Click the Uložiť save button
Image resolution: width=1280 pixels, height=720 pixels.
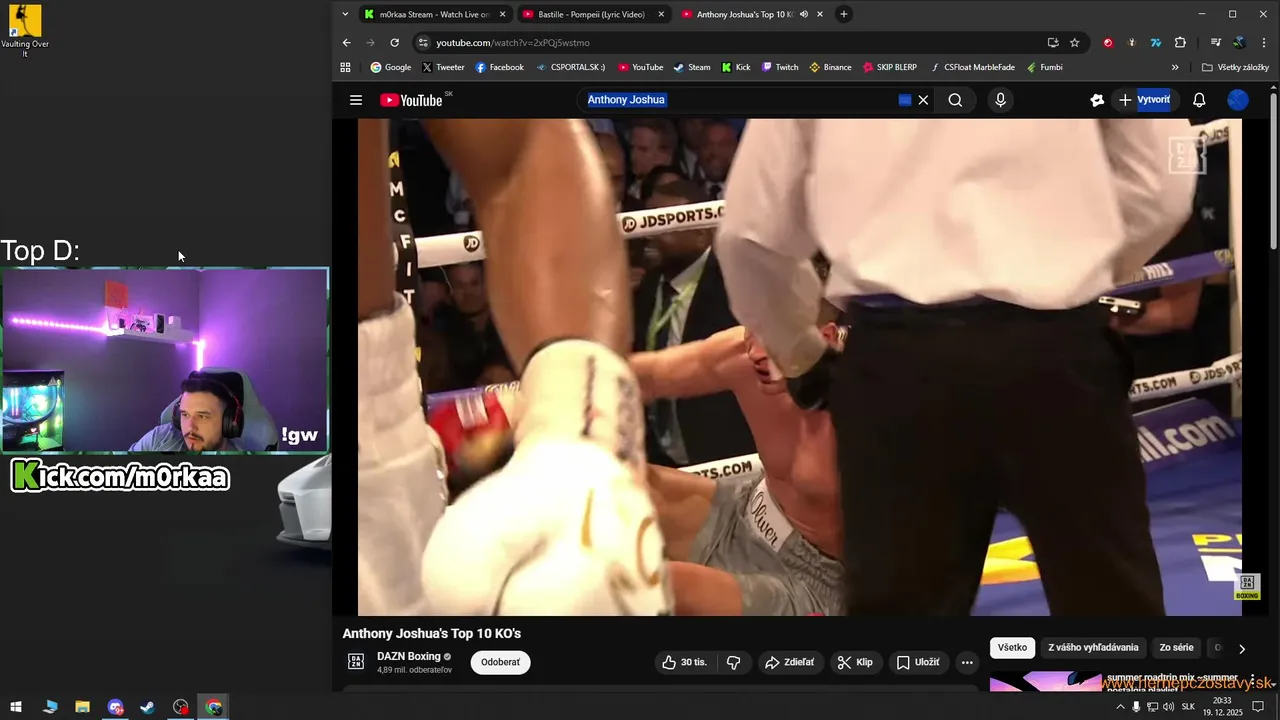point(918,662)
